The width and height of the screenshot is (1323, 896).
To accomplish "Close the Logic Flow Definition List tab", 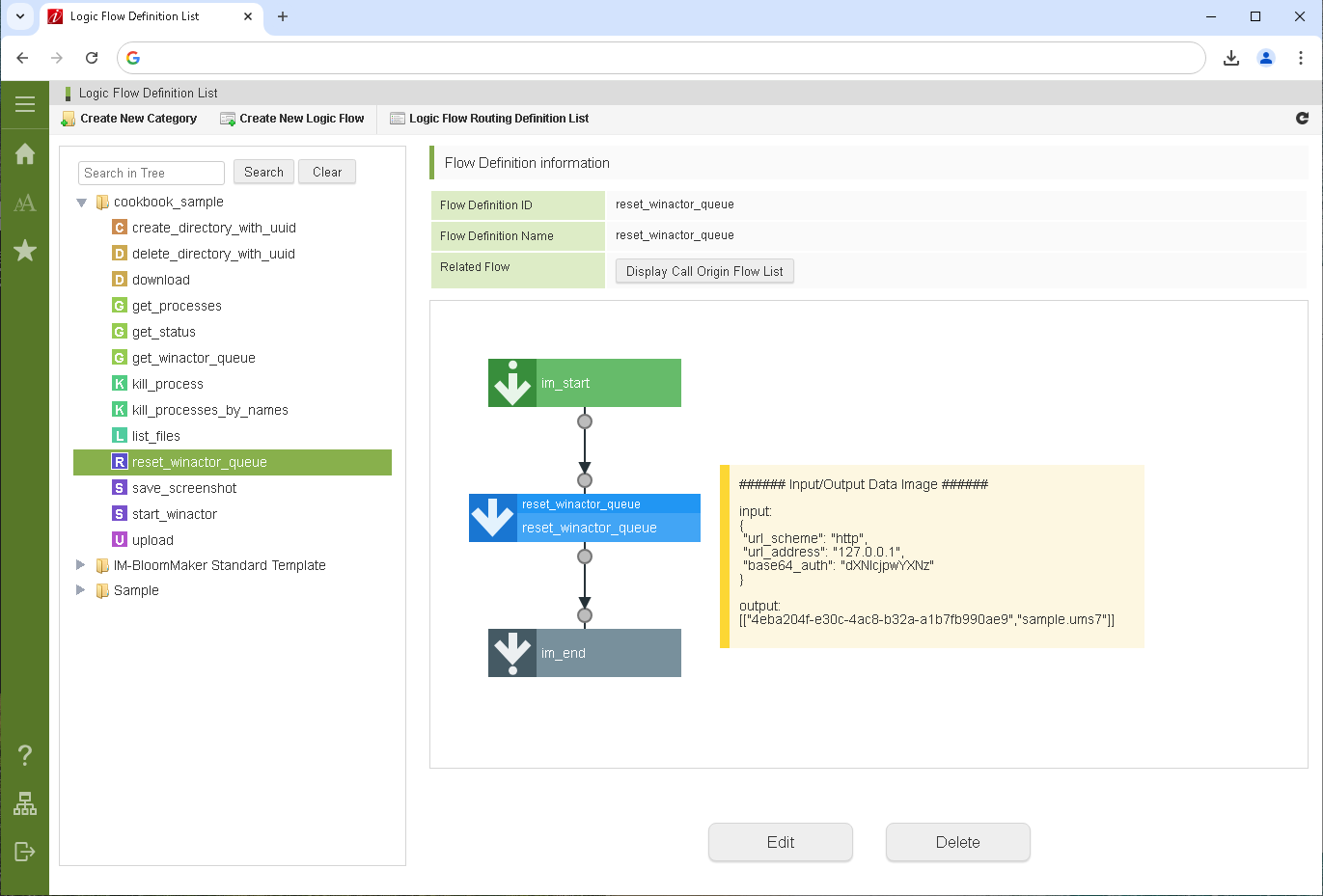I will [x=248, y=16].
